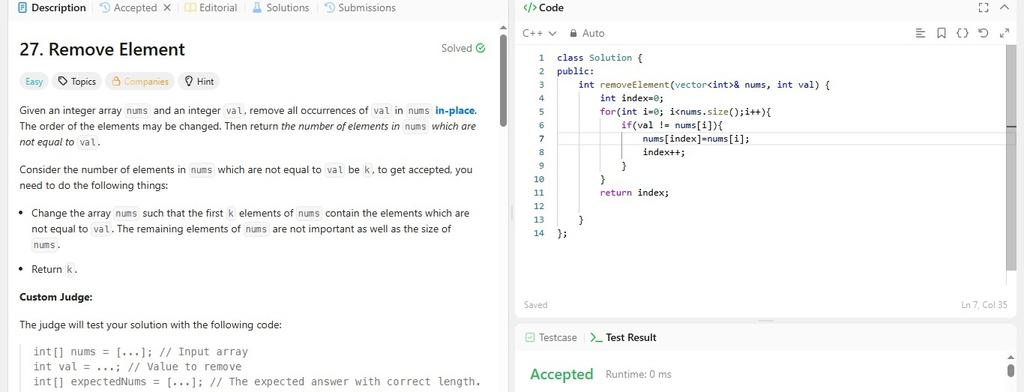Click the Auto lock indicator
Screen dimensions: 1024x392
click(587, 33)
